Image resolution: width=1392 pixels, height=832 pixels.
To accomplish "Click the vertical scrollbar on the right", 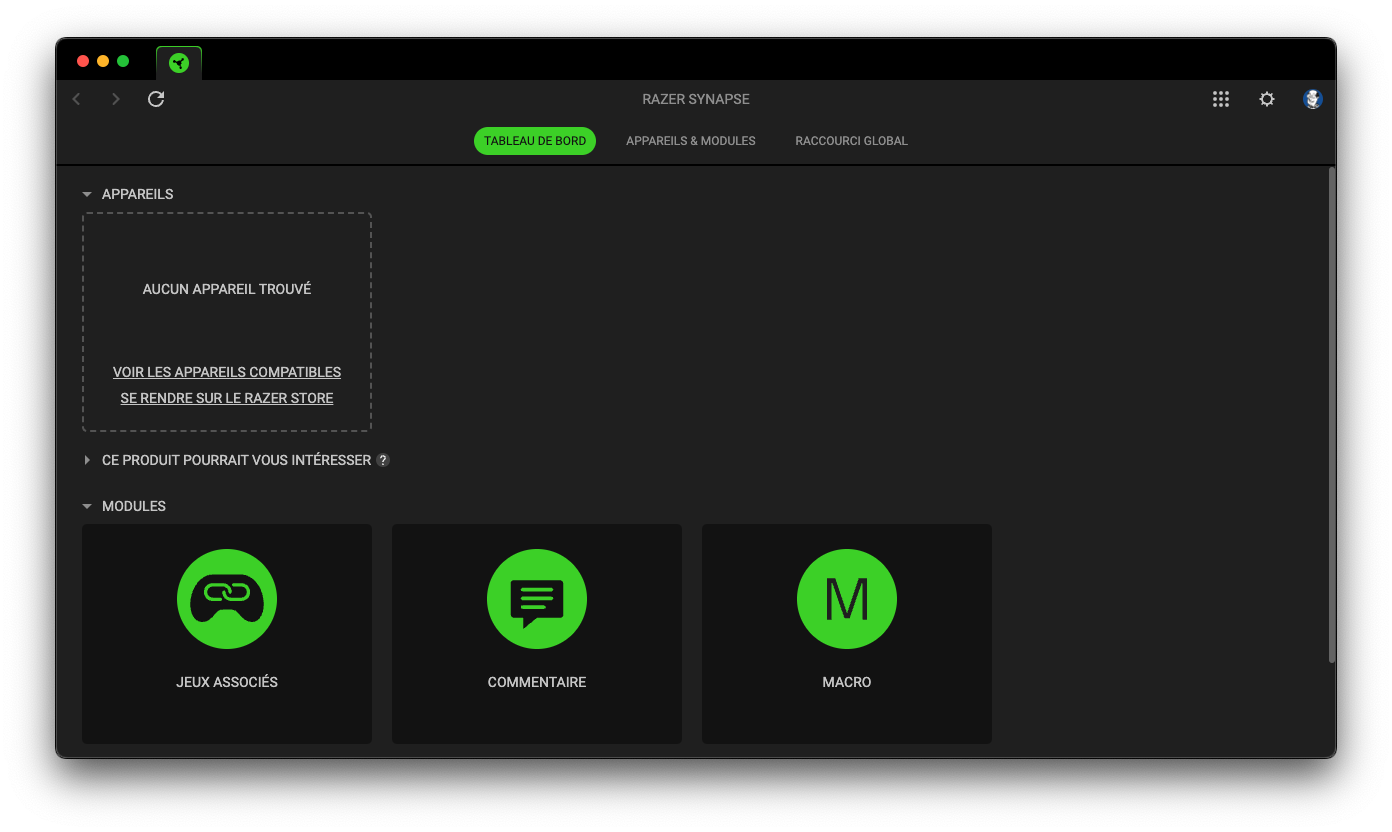I will point(1331,414).
